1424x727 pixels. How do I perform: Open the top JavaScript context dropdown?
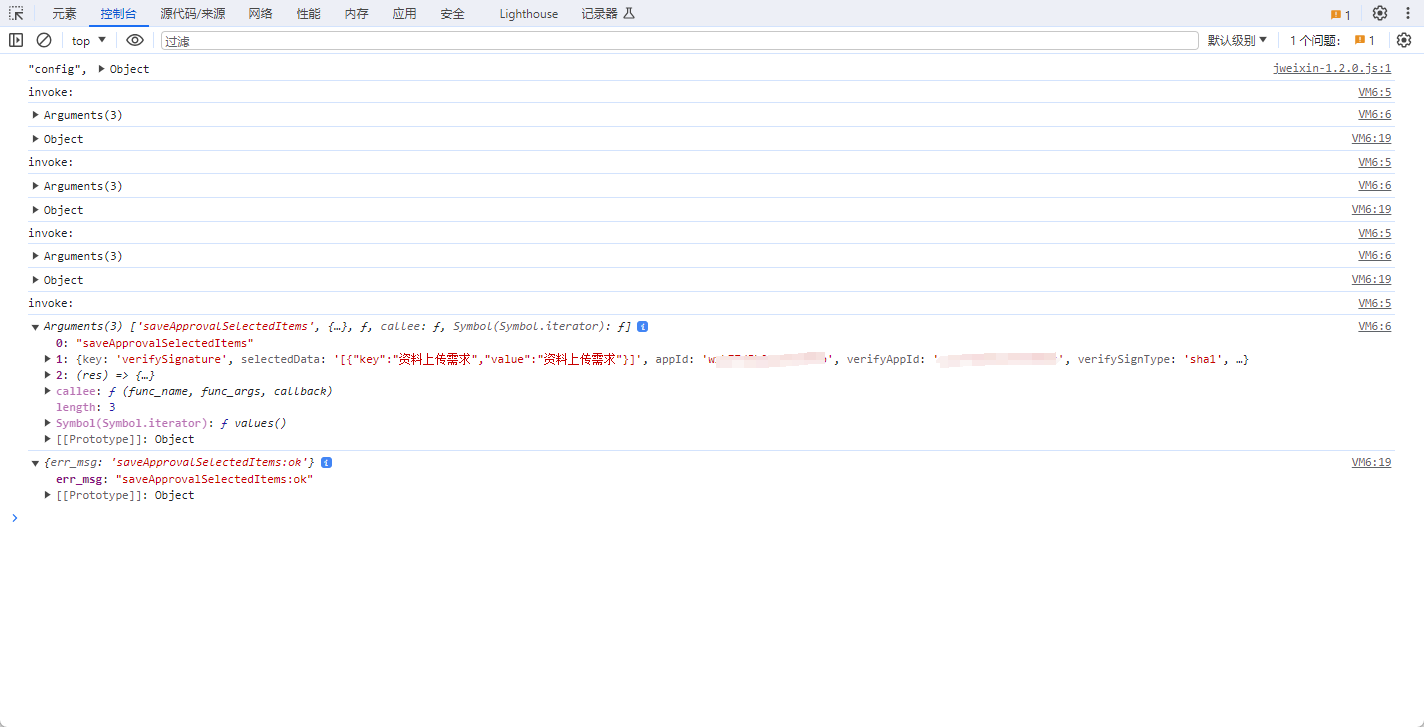point(89,40)
